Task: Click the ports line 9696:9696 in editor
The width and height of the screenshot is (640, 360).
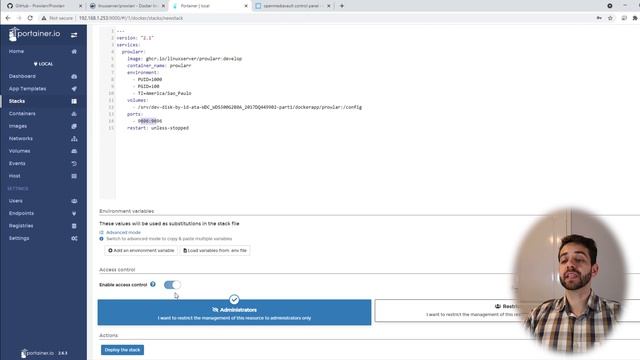Action: point(150,121)
